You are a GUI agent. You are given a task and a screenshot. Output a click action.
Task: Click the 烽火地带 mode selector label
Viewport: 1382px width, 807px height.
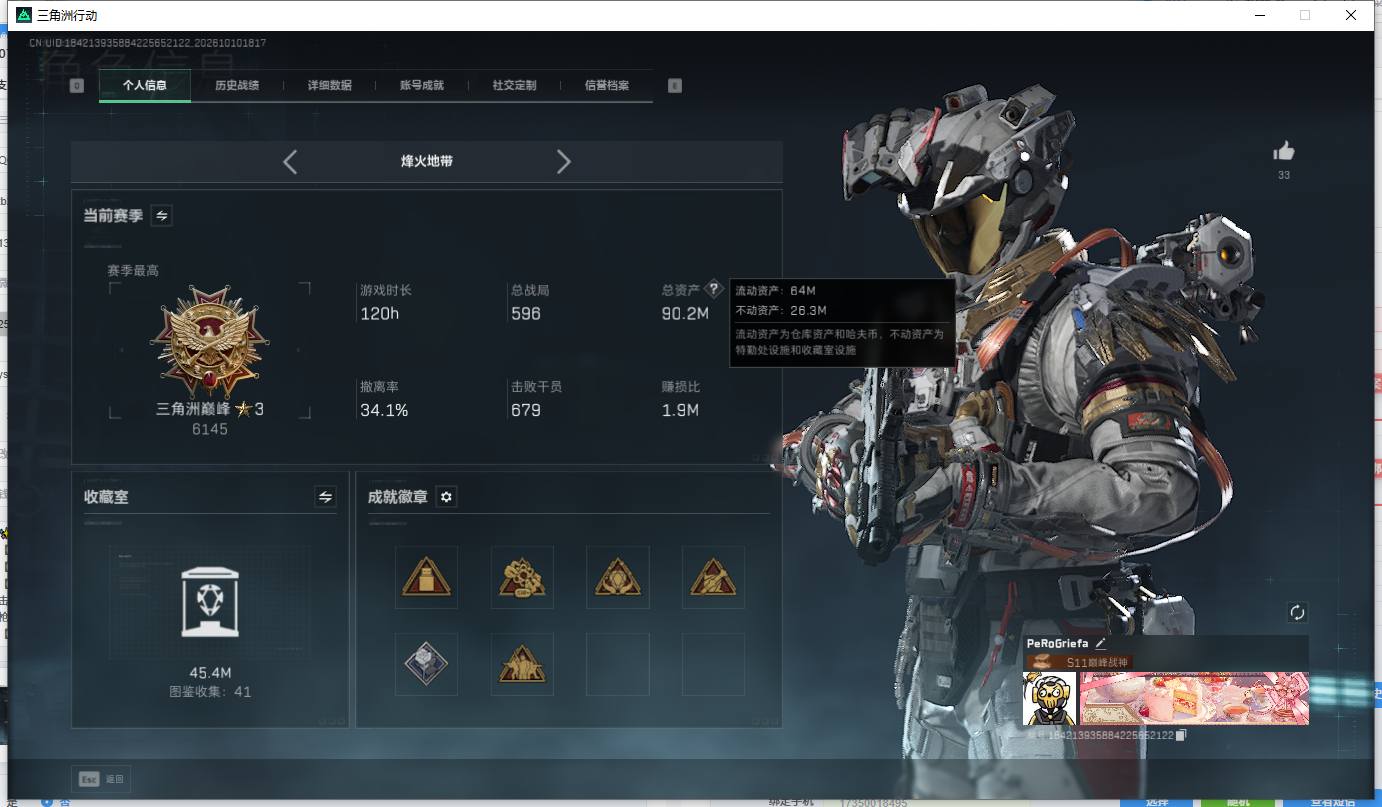tap(427, 161)
